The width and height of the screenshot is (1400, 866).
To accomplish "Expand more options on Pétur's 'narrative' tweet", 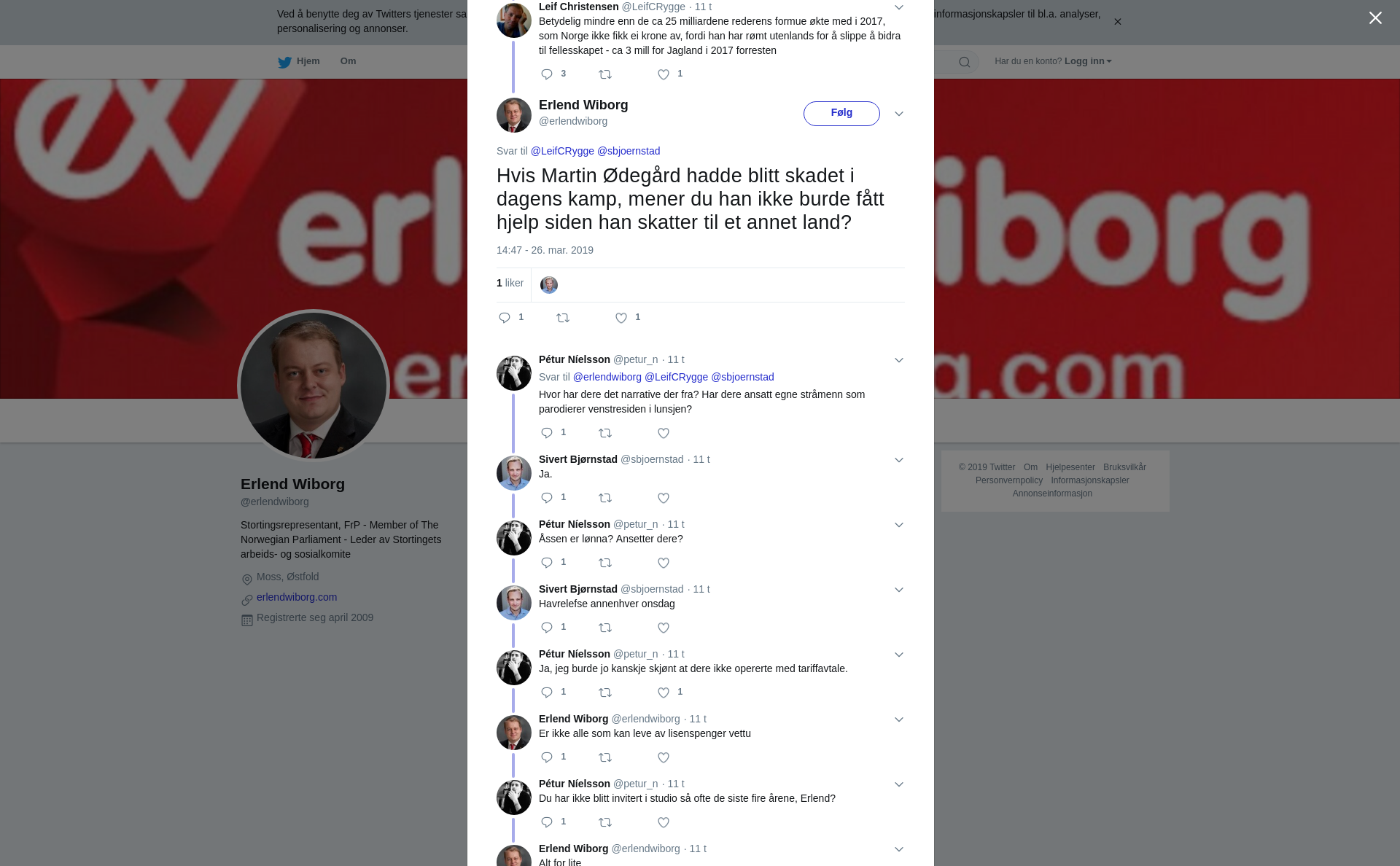I will [x=899, y=360].
